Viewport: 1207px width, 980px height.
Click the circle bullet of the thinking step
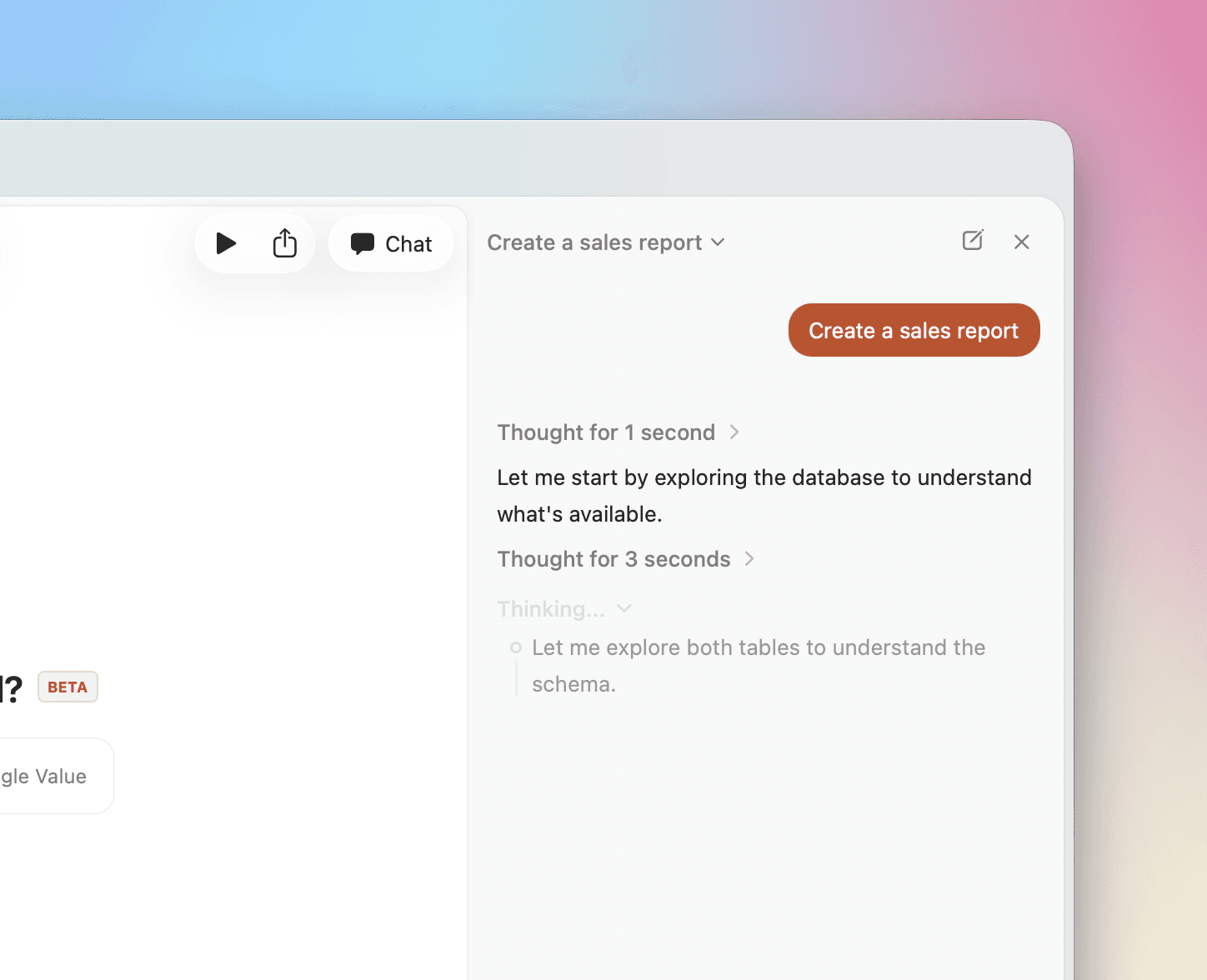coord(516,647)
